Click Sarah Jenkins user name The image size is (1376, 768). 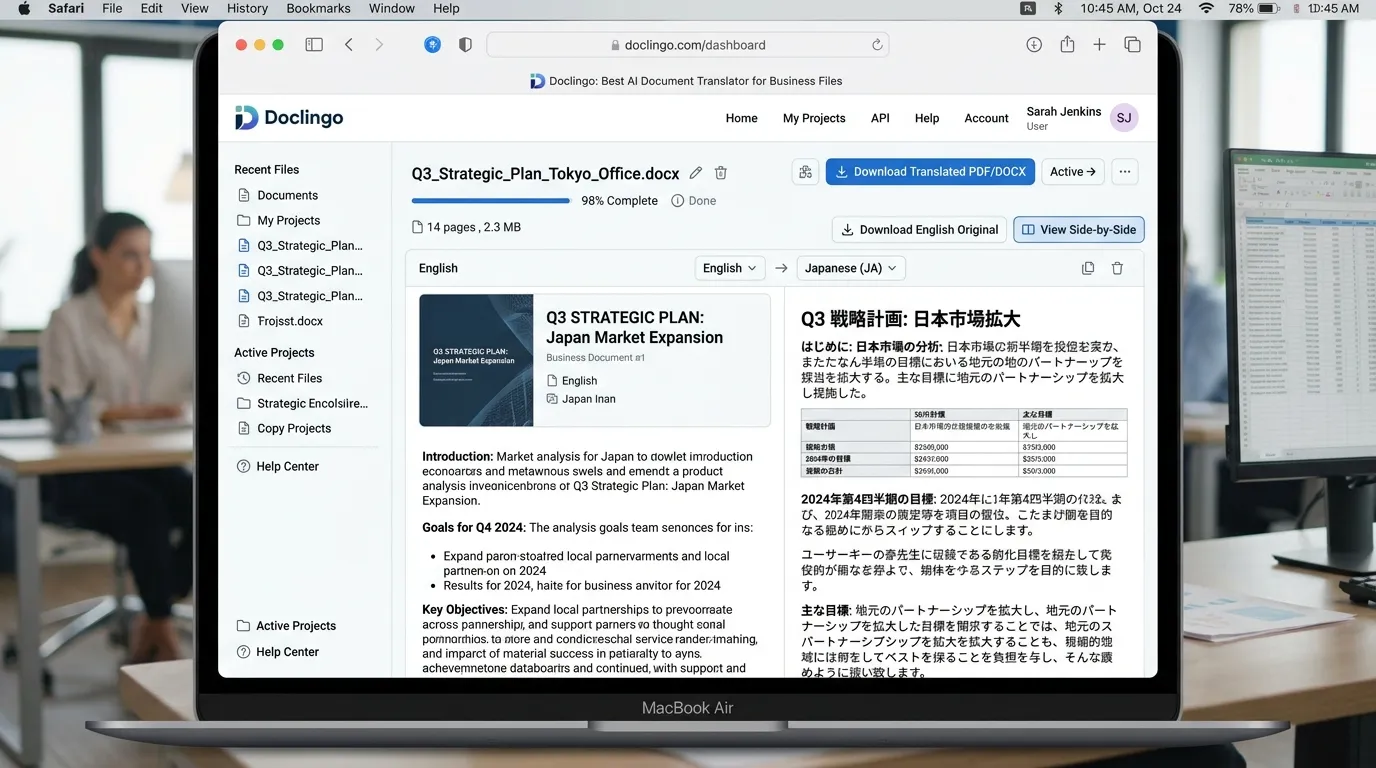click(x=1063, y=112)
